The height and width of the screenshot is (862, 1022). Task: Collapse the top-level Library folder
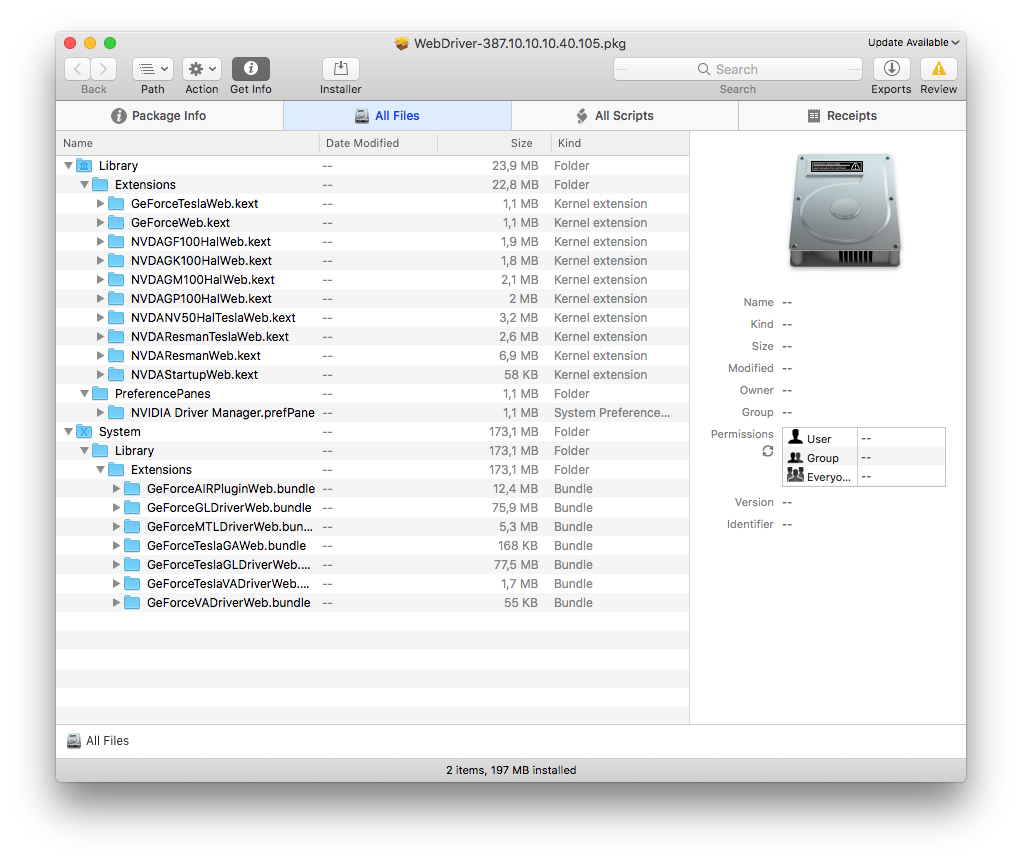pyautogui.click(x=68, y=165)
